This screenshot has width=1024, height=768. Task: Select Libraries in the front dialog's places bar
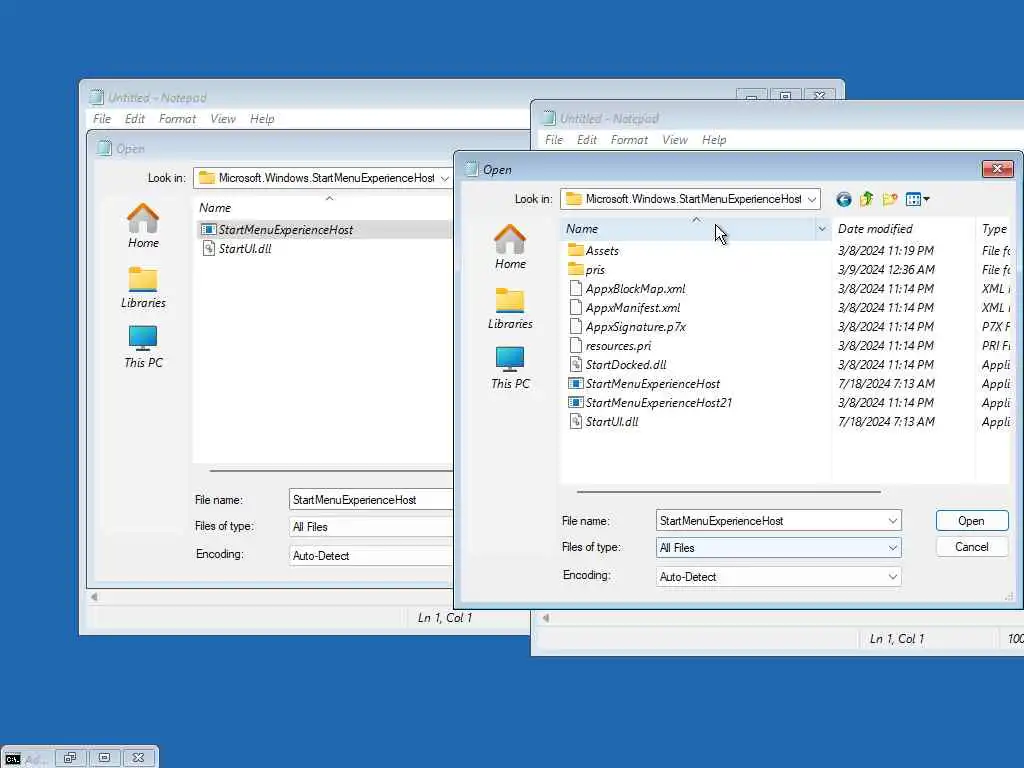[510, 308]
